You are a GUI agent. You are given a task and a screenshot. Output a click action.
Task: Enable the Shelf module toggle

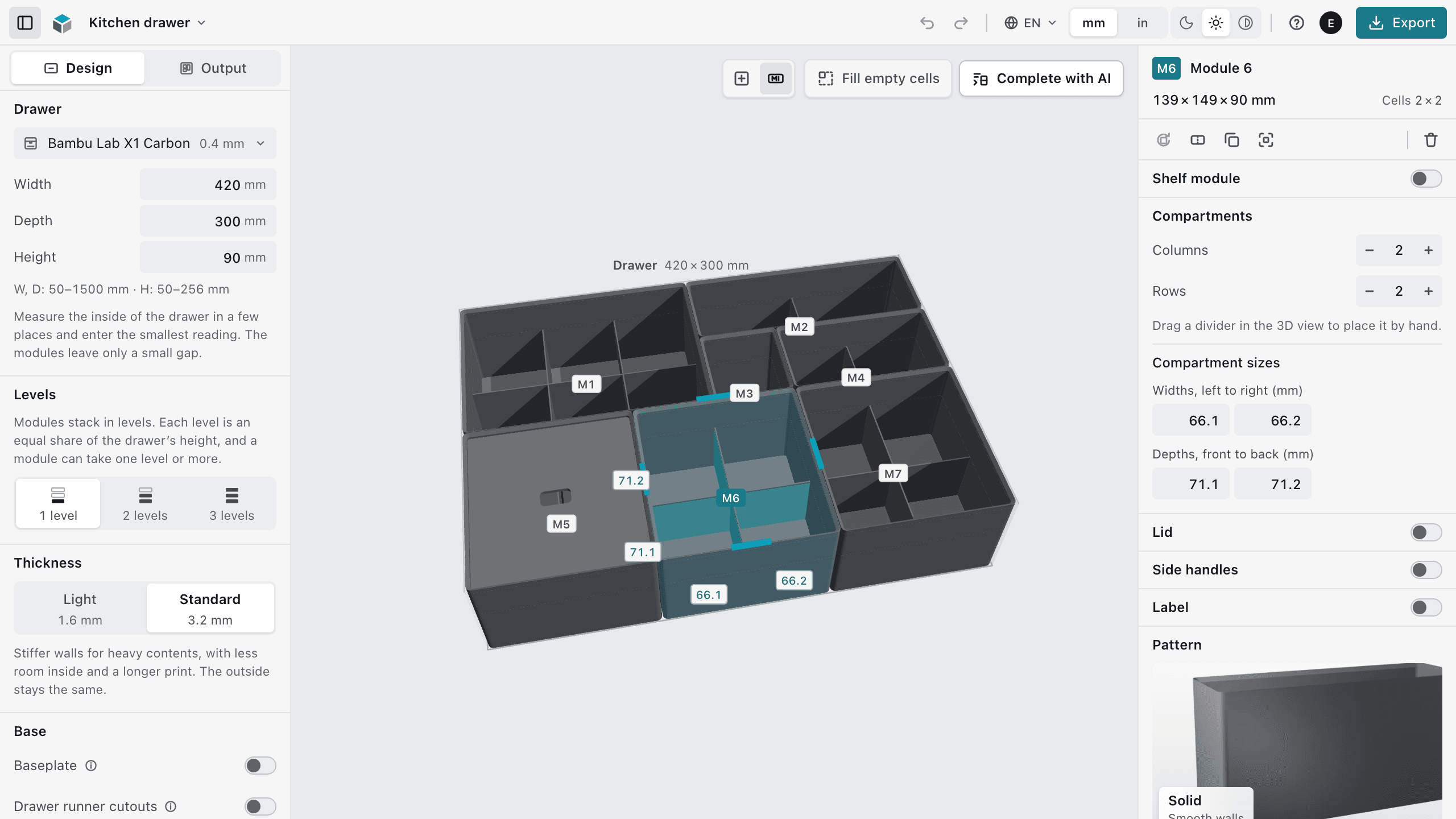1426,179
